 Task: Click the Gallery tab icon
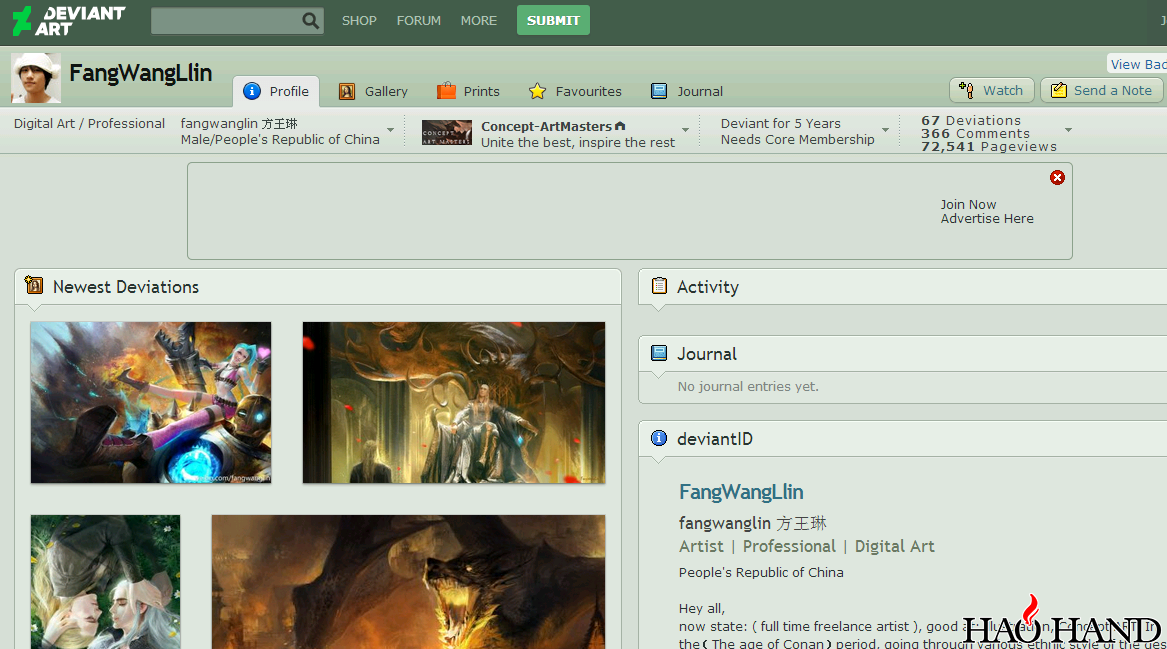pyautogui.click(x=347, y=92)
